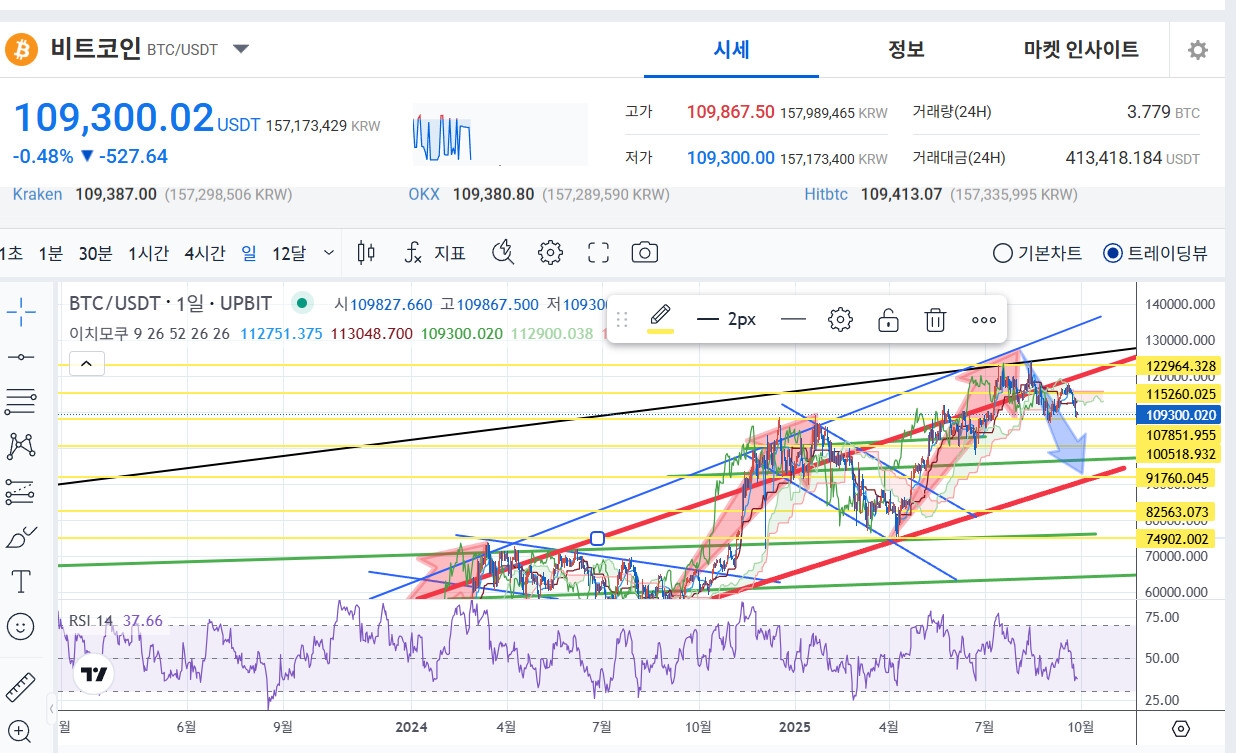Image resolution: width=1236 pixels, height=753 pixels.
Task: Choose the ruler measure tool
Action: [x=21, y=688]
